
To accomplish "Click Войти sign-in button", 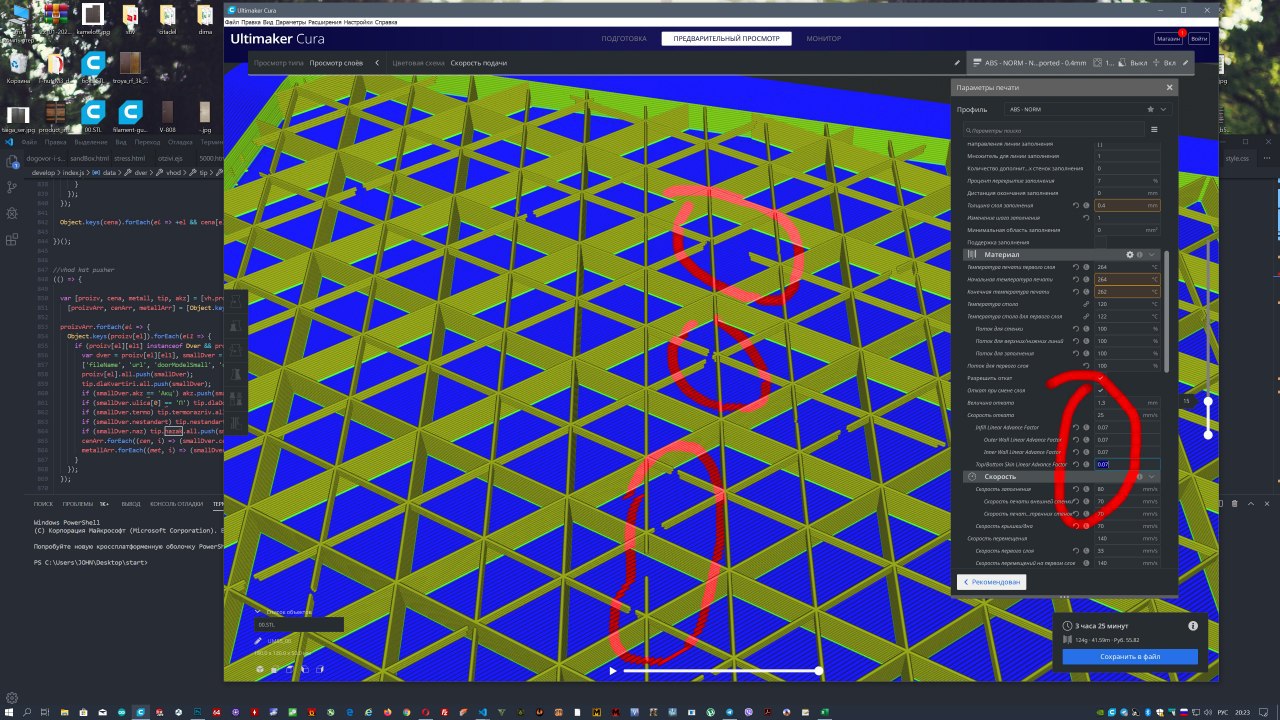I will click(1199, 39).
